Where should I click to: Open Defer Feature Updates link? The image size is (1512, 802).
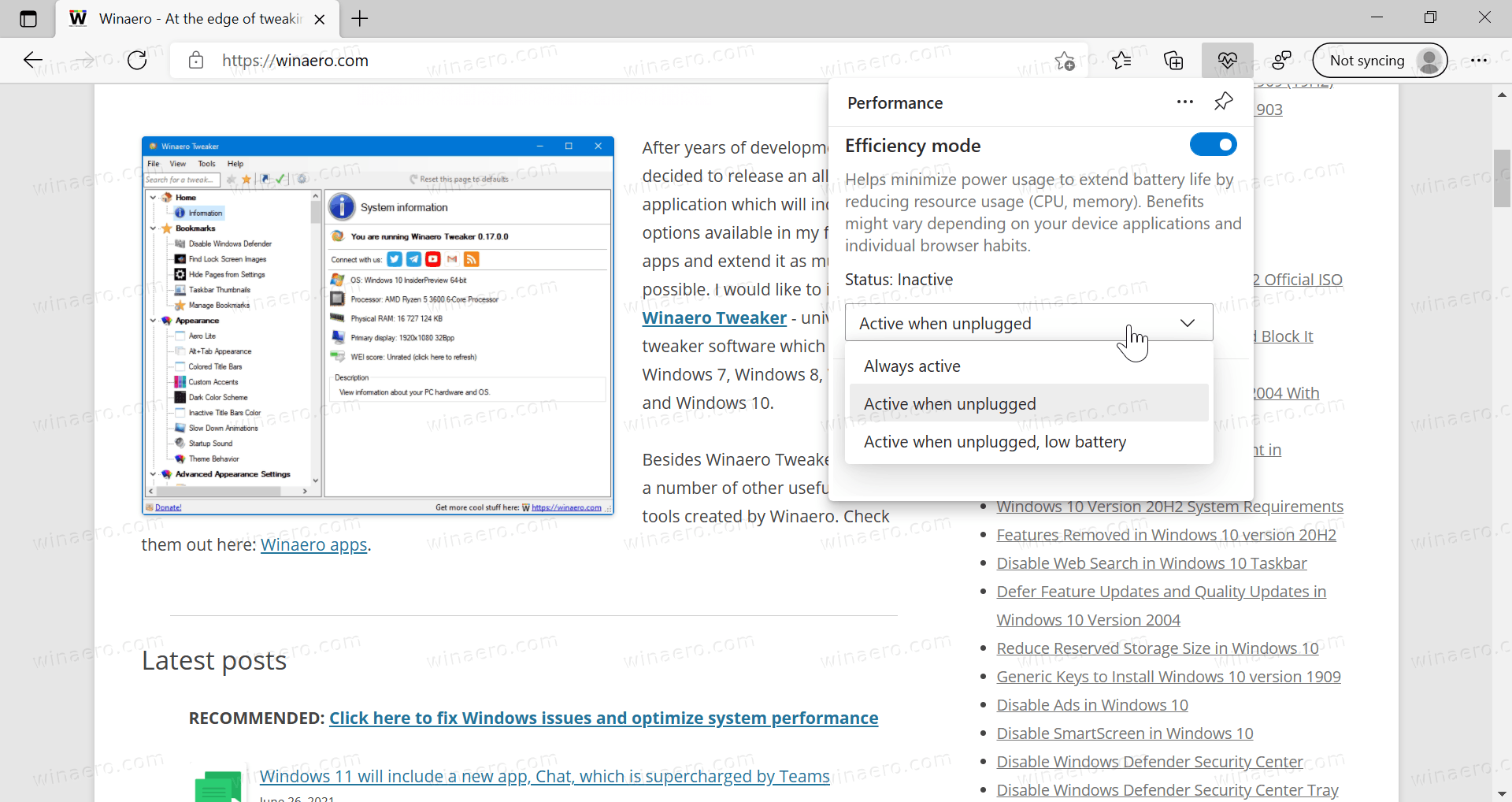click(1161, 606)
